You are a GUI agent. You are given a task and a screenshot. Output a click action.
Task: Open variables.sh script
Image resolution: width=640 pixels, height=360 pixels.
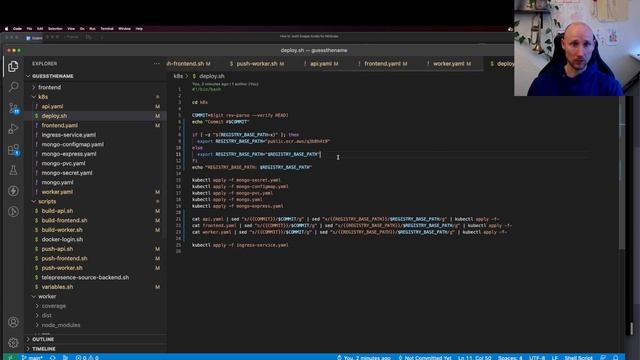pyautogui.click(x=57, y=287)
